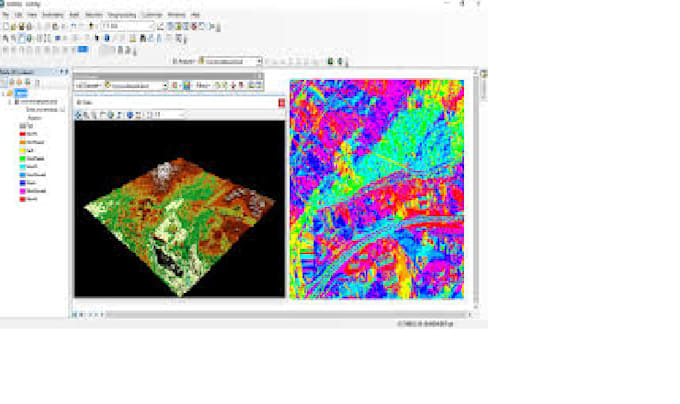Select the Identify tool
The height and width of the screenshot is (404, 680).
(x=107, y=39)
